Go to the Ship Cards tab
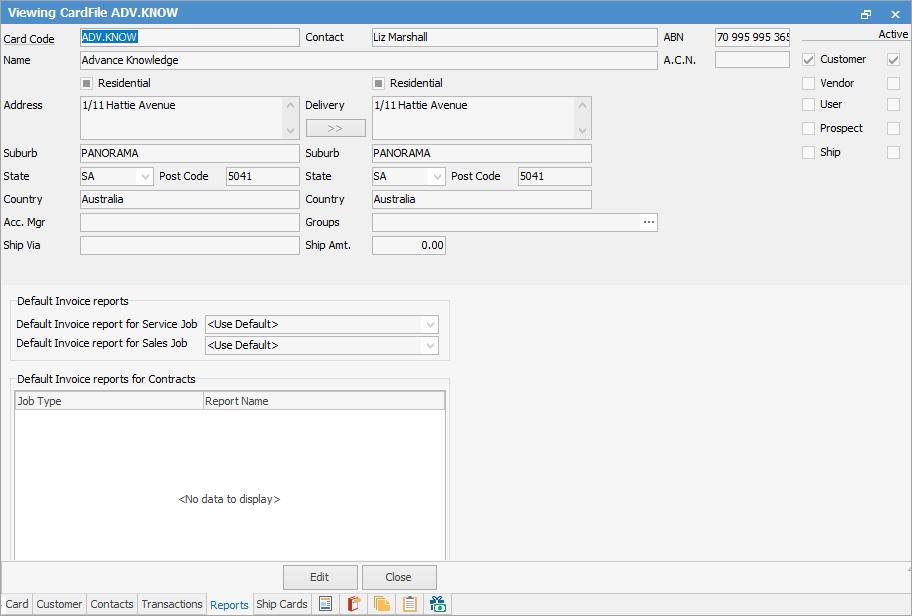 click(x=282, y=604)
